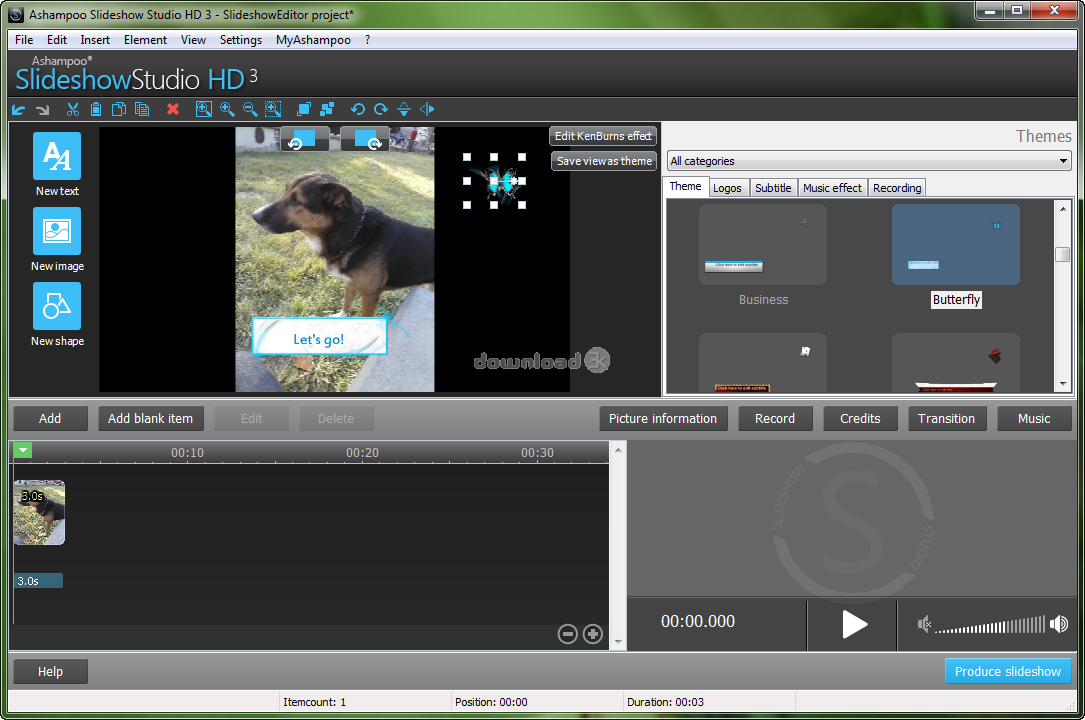Zoom out the timeline with minus icon
Image resolution: width=1085 pixels, height=720 pixels.
pyautogui.click(x=567, y=634)
